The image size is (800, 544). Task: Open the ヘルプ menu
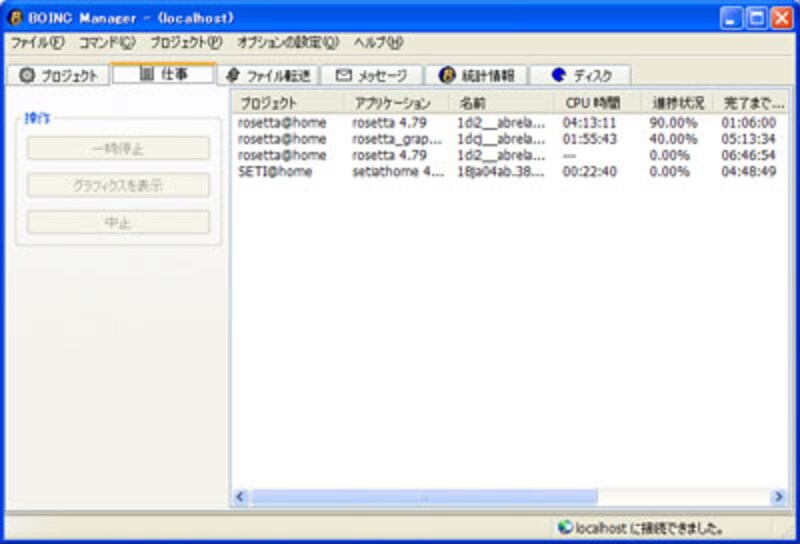(x=379, y=42)
